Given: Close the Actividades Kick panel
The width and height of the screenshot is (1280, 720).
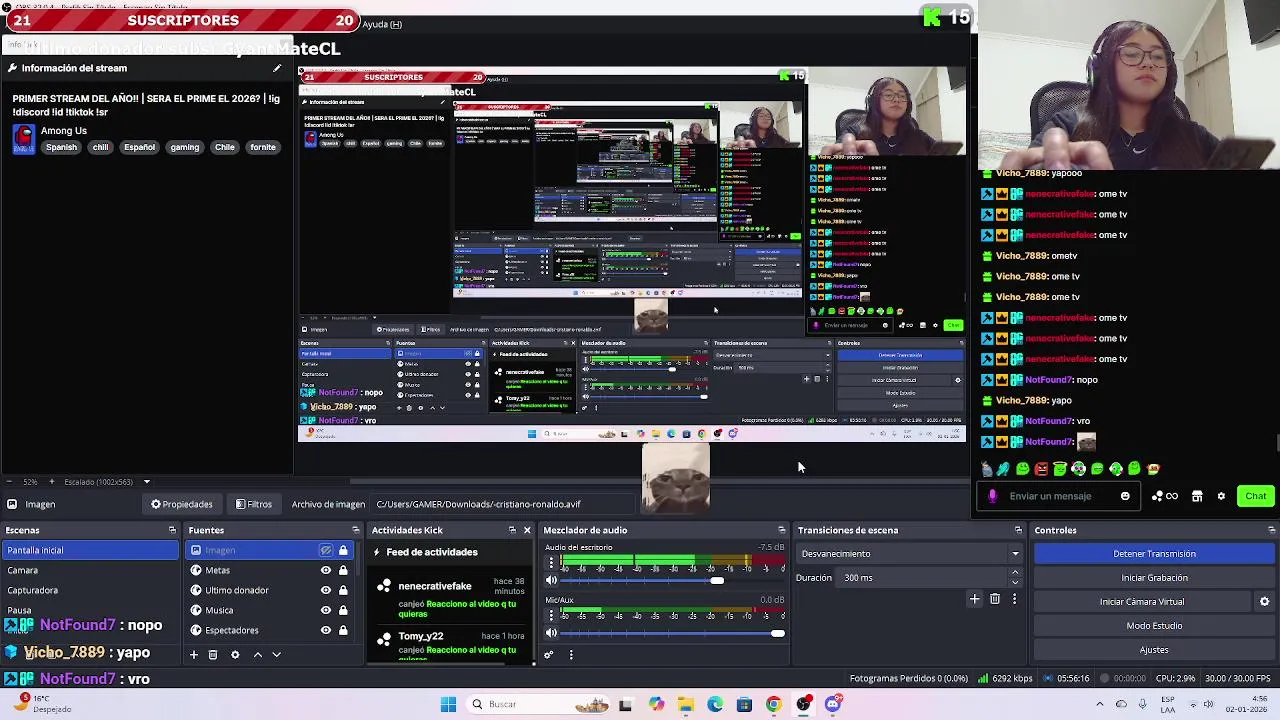Looking at the screenshot, I should click(x=527, y=530).
